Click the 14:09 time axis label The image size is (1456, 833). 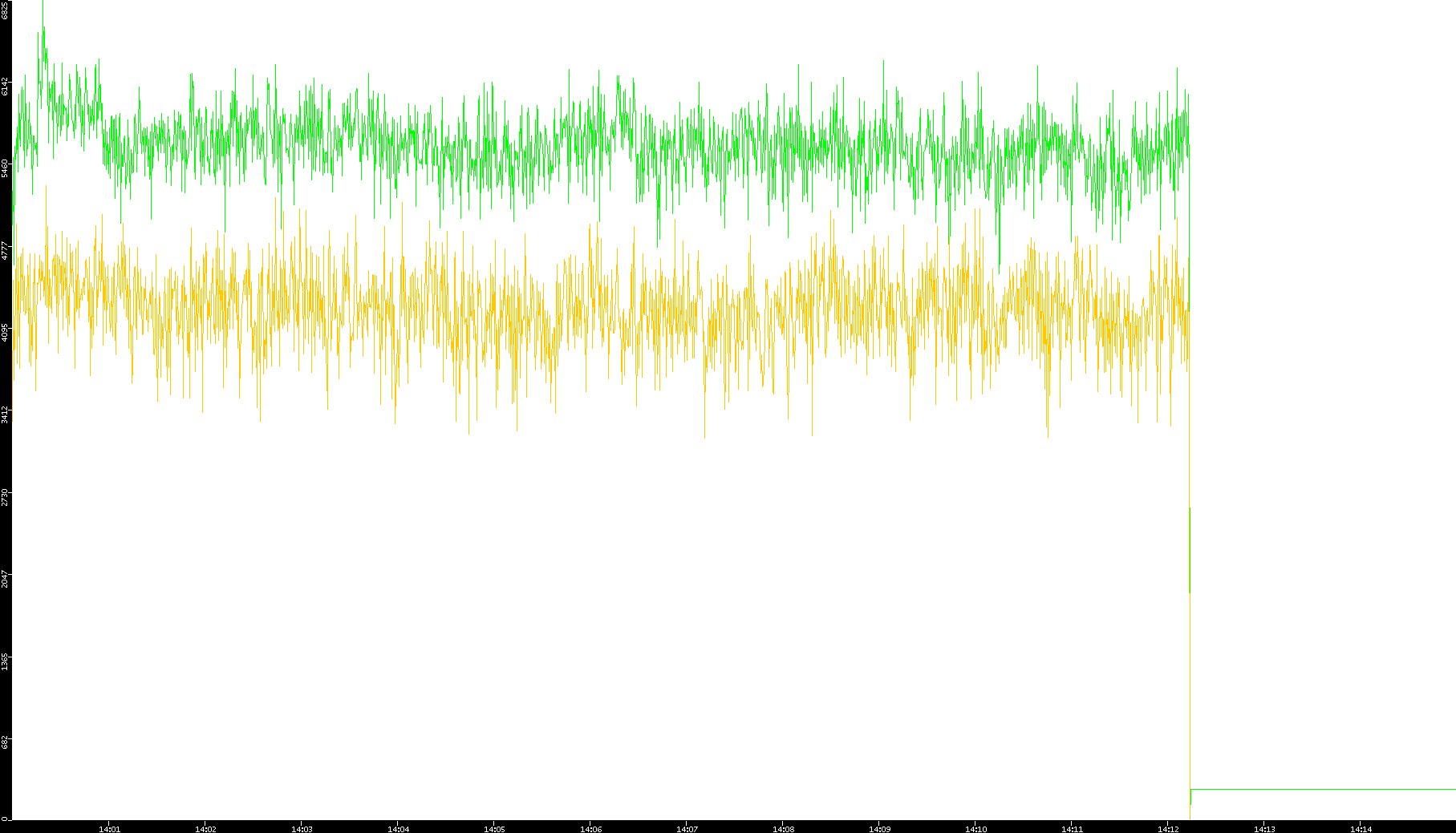click(x=879, y=829)
